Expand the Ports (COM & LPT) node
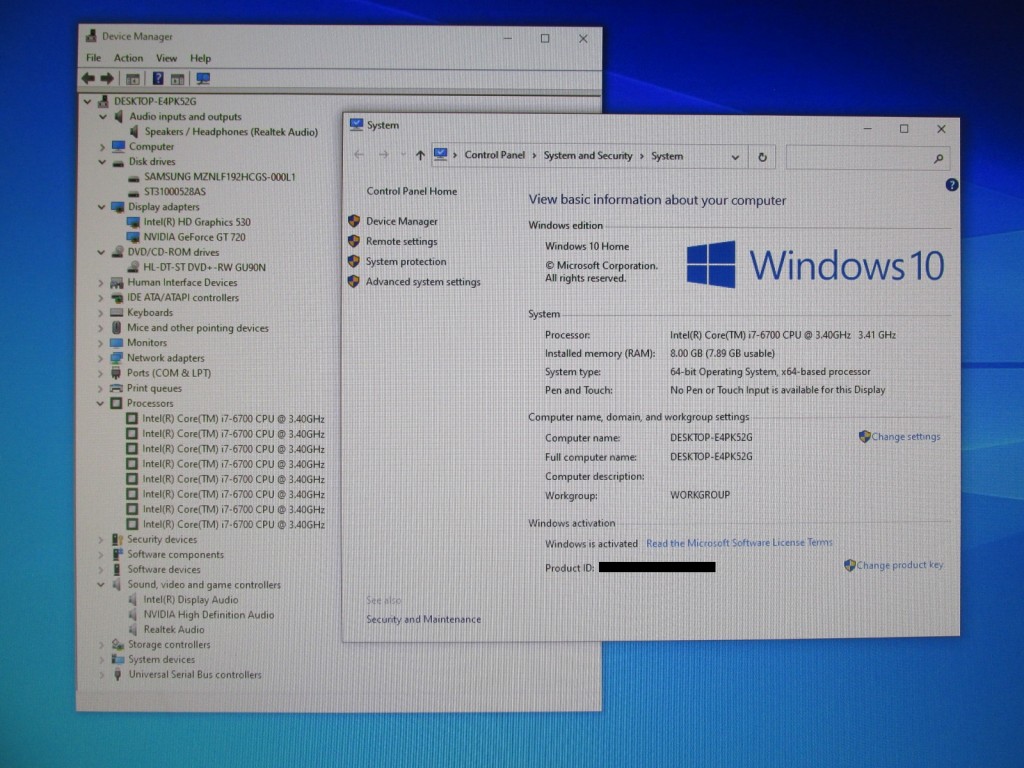 point(101,374)
